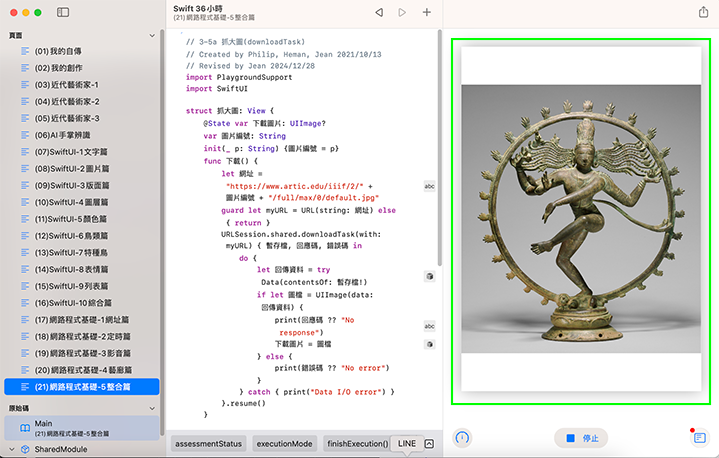This screenshot has height=458, width=719.
Task: Collapse the 原始碼 section chevron
Action: [152, 408]
